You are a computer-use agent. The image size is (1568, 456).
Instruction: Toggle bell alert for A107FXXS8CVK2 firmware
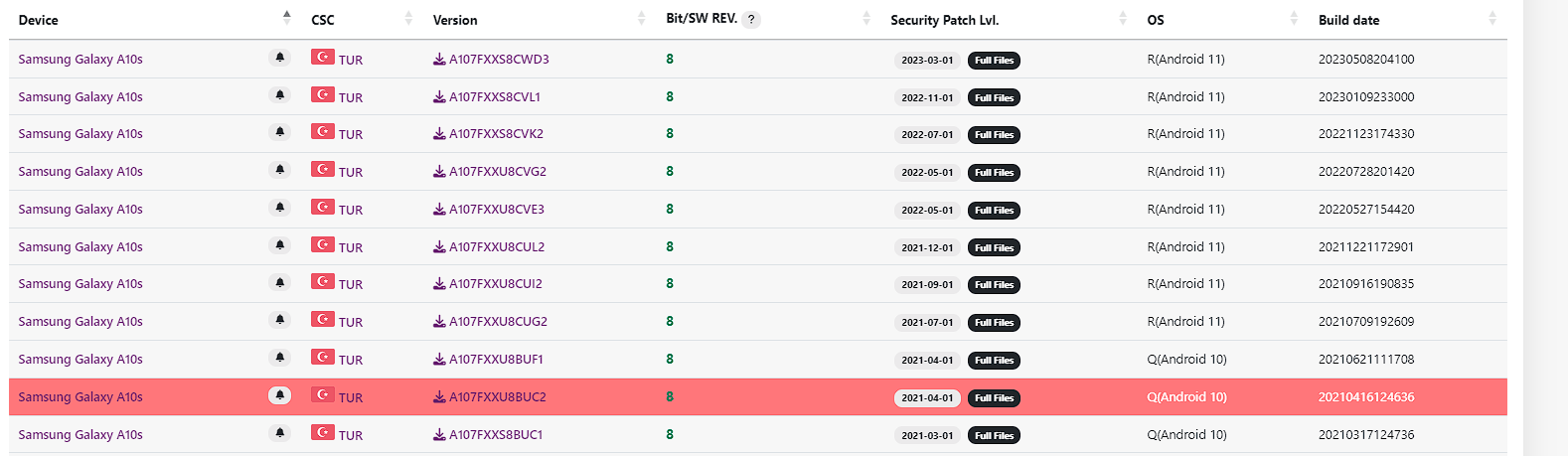point(280,133)
